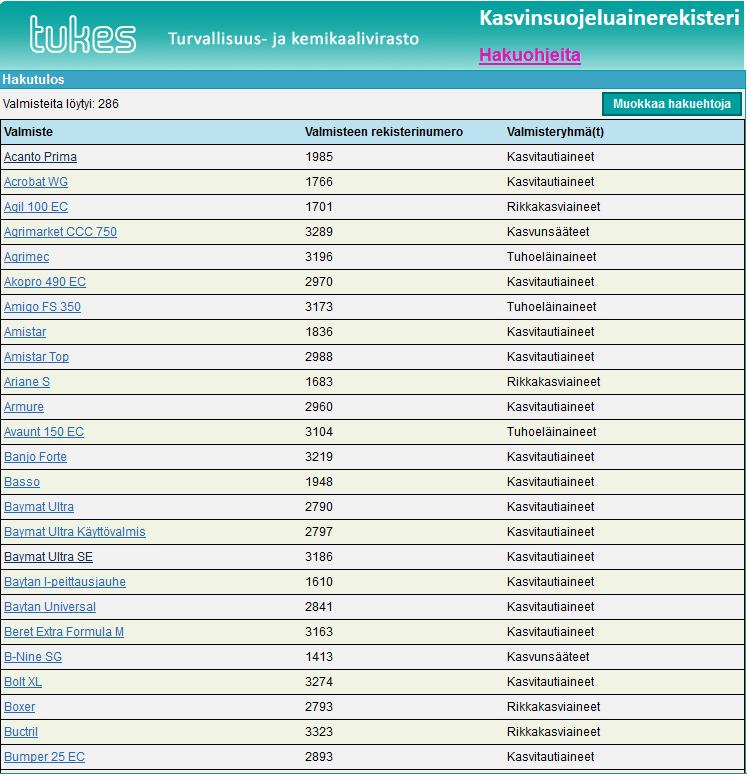This screenshot has width=747, height=774.
Task: Click register number 1683
Action: [319, 382]
